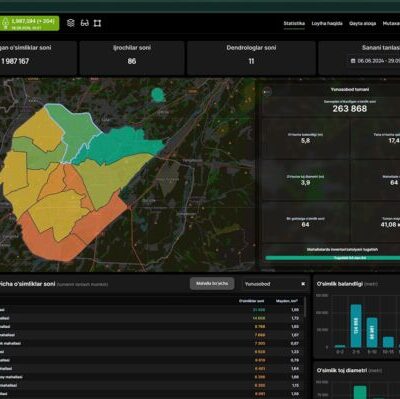This screenshot has width=400, height=399.
Task: Select the white-outlined green district on map
Action: 77,128
